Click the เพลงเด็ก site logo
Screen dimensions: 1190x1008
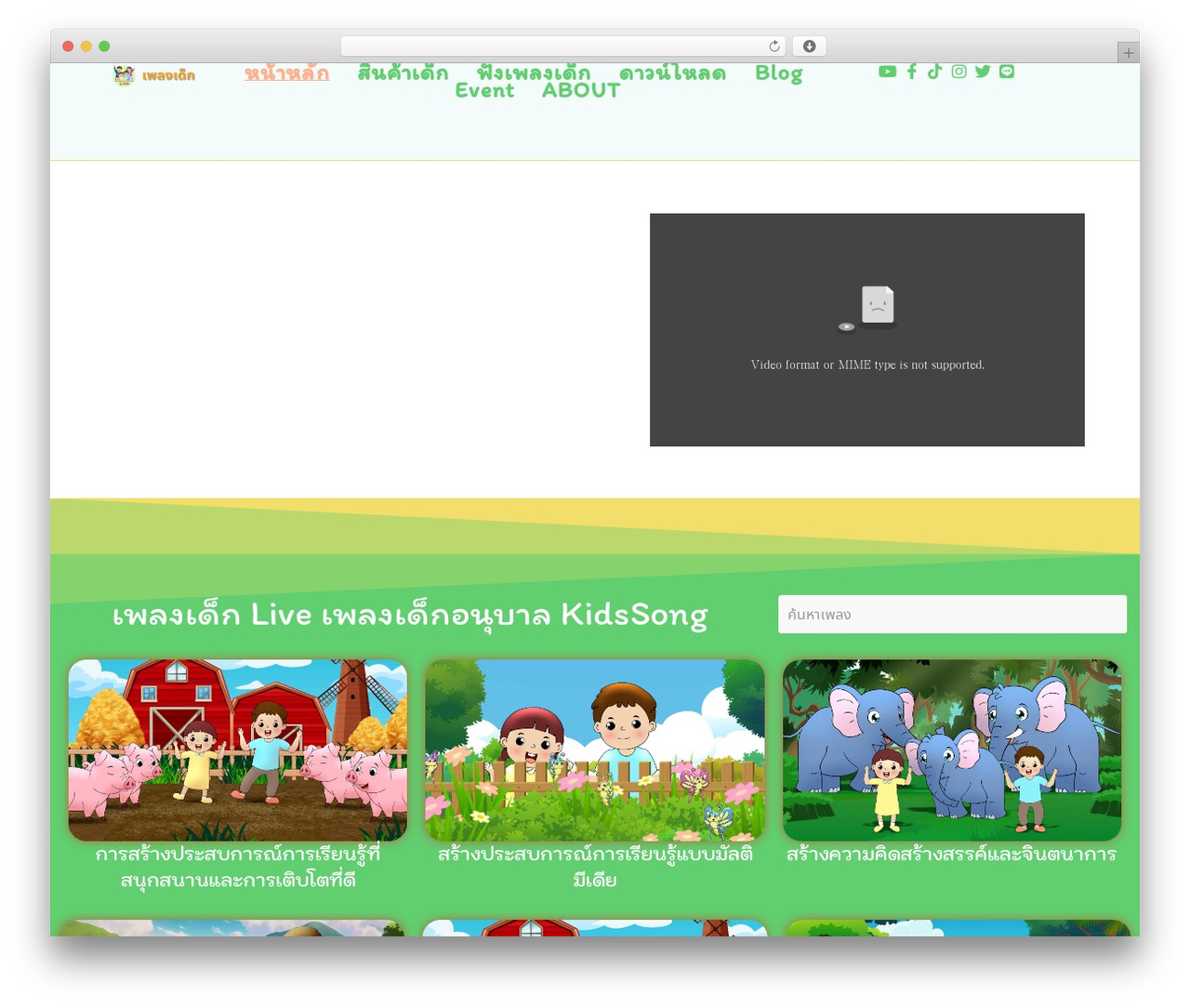(x=154, y=75)
